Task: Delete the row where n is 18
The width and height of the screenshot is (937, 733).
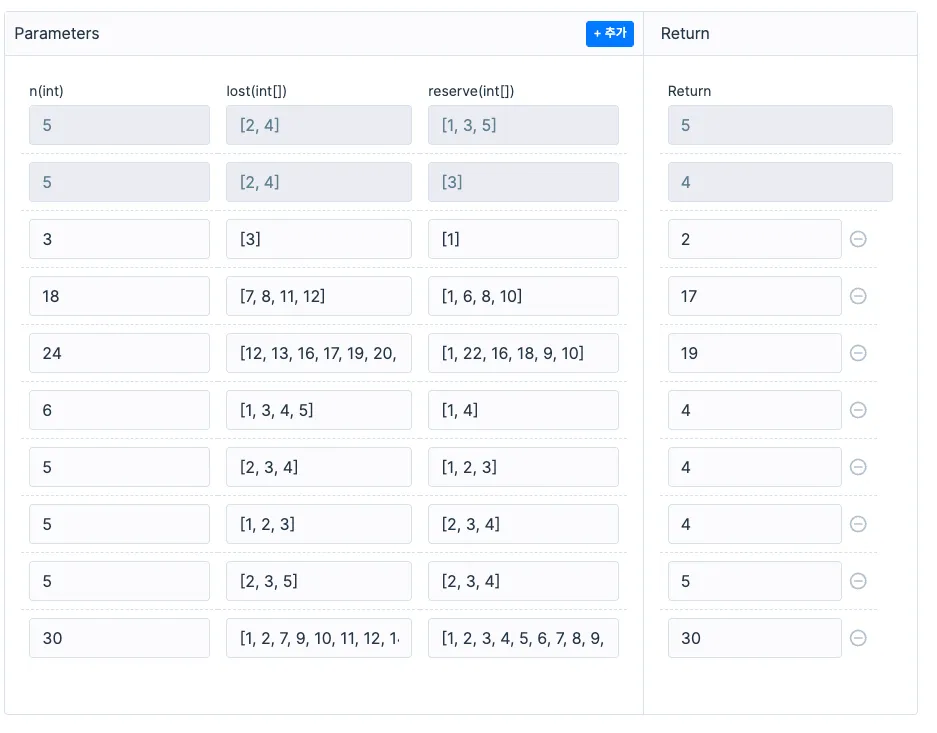Action: tap(858, 296)
